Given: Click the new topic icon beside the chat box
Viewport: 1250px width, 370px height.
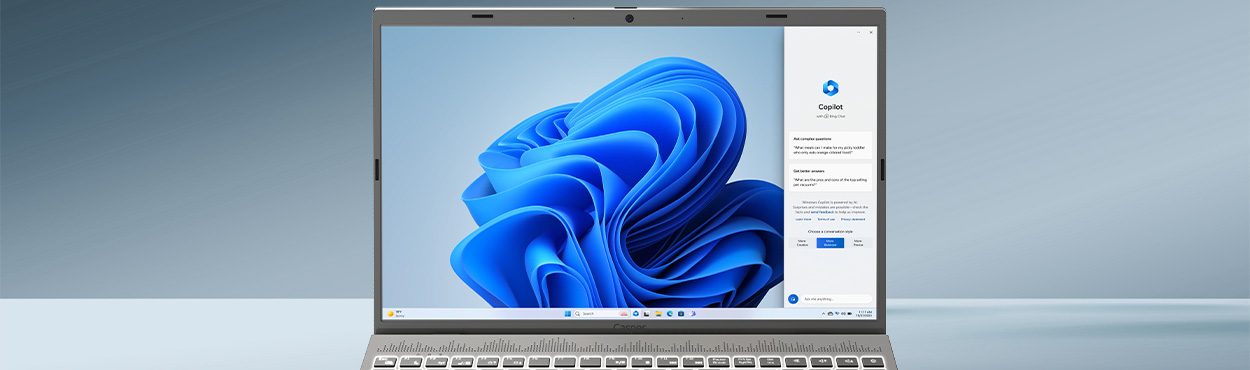Looking at the screenshot, I should pyautogui.click(x=793, y=298).
